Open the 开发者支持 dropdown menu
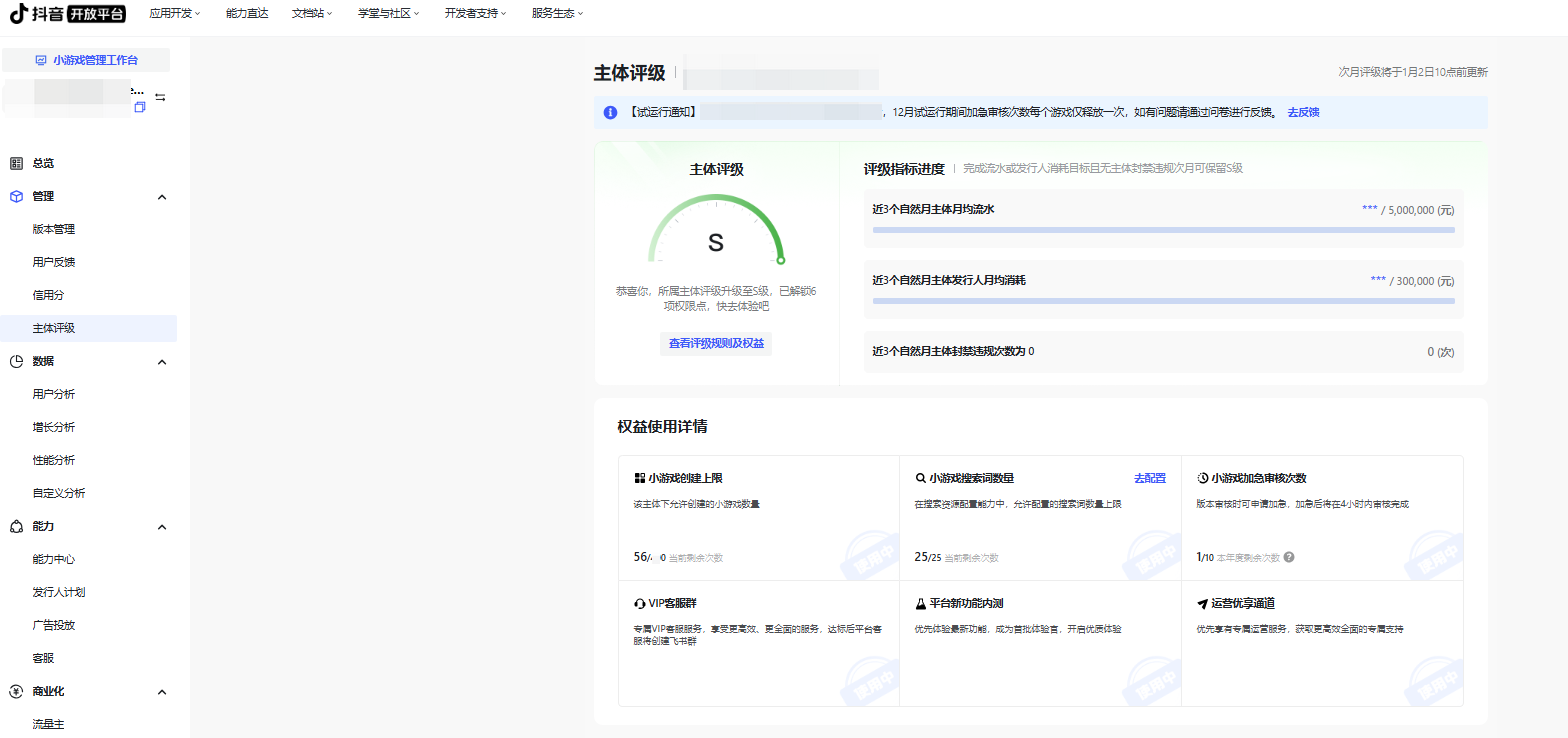Viewport: 1568px width, 738px height. 475,13
